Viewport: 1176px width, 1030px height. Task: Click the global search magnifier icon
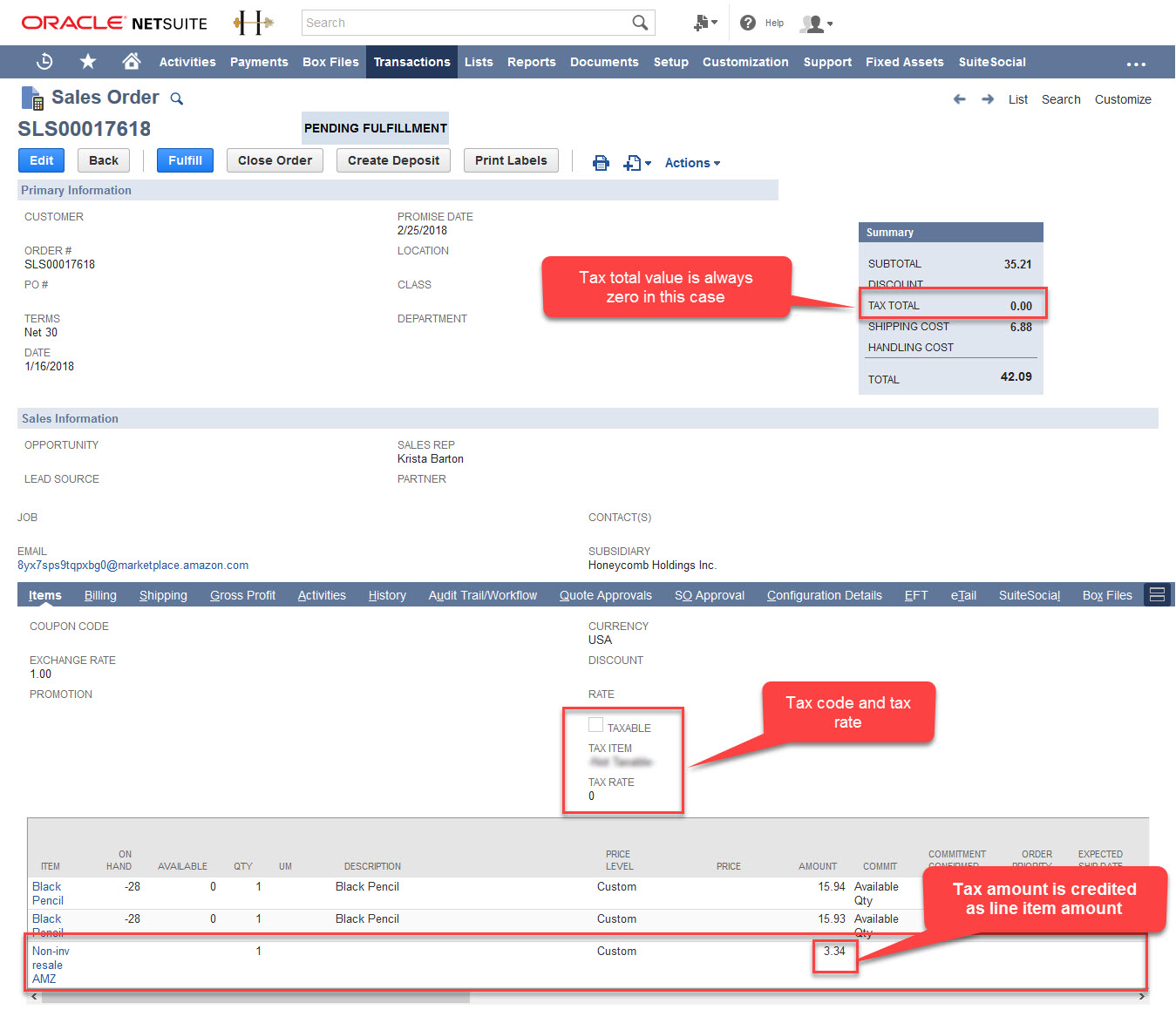640,23
